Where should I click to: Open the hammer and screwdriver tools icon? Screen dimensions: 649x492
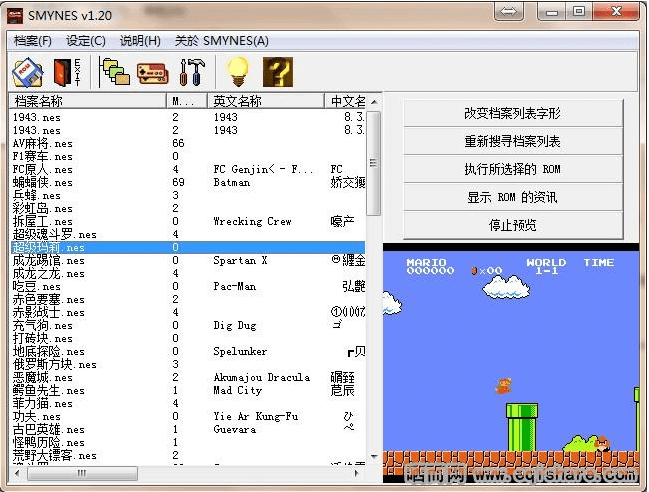pyautogui.click(x=192, y=72)
